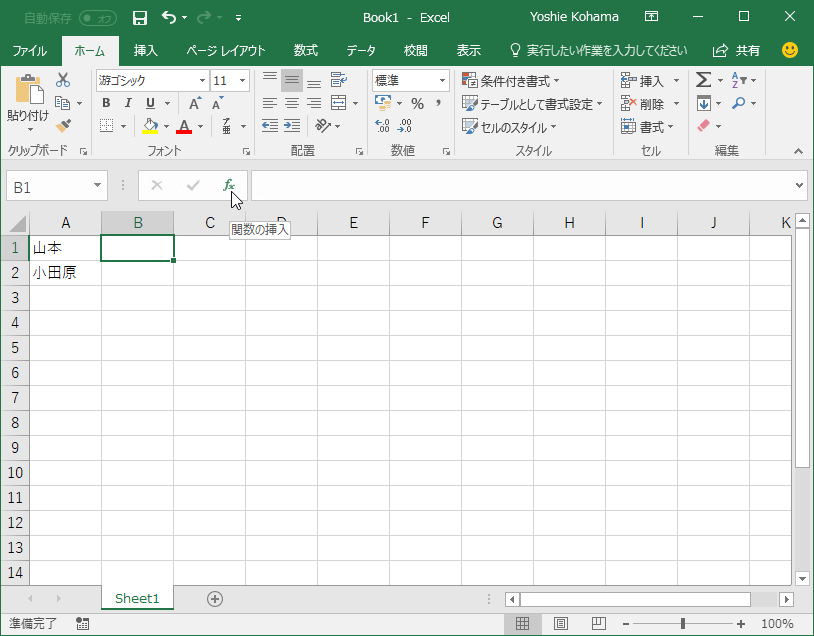
Task: Switch to the データ tab
Action: point(361,50)
